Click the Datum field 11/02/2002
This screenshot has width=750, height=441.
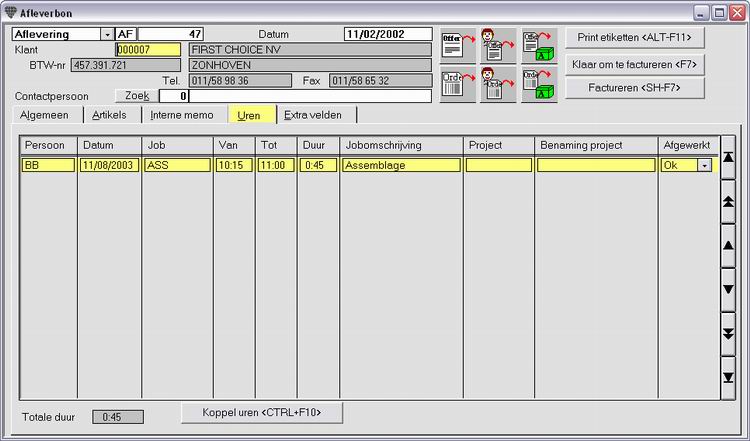[388, 34]
